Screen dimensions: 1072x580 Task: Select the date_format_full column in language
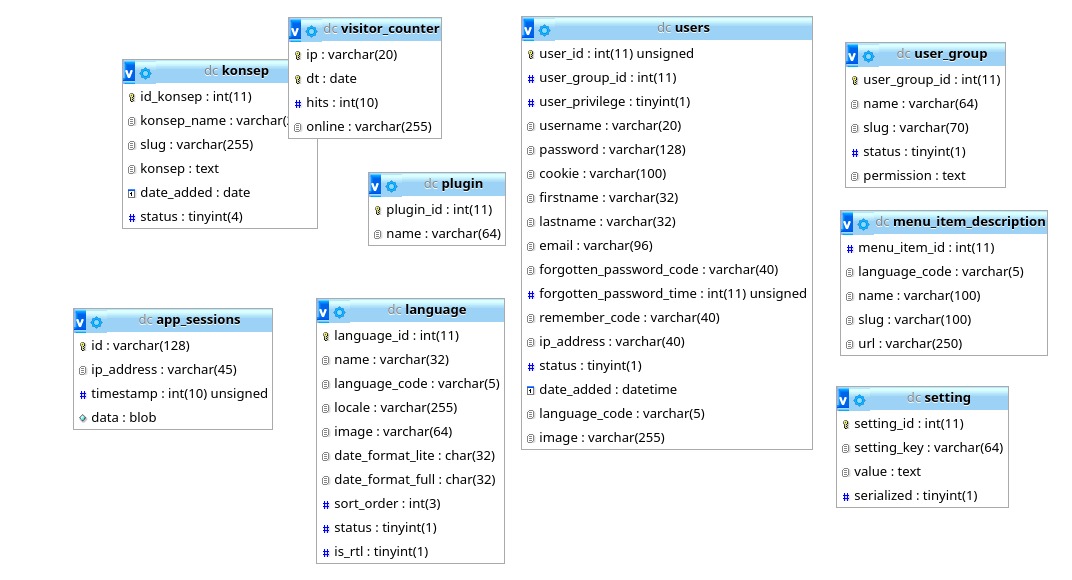414,480
